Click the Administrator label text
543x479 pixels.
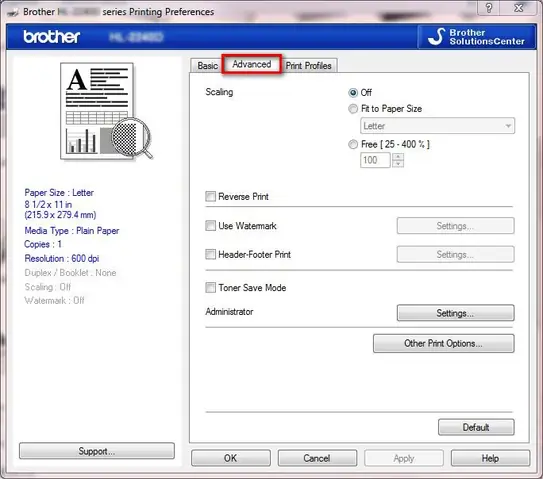pyautogui.click(x=229, y=311)
